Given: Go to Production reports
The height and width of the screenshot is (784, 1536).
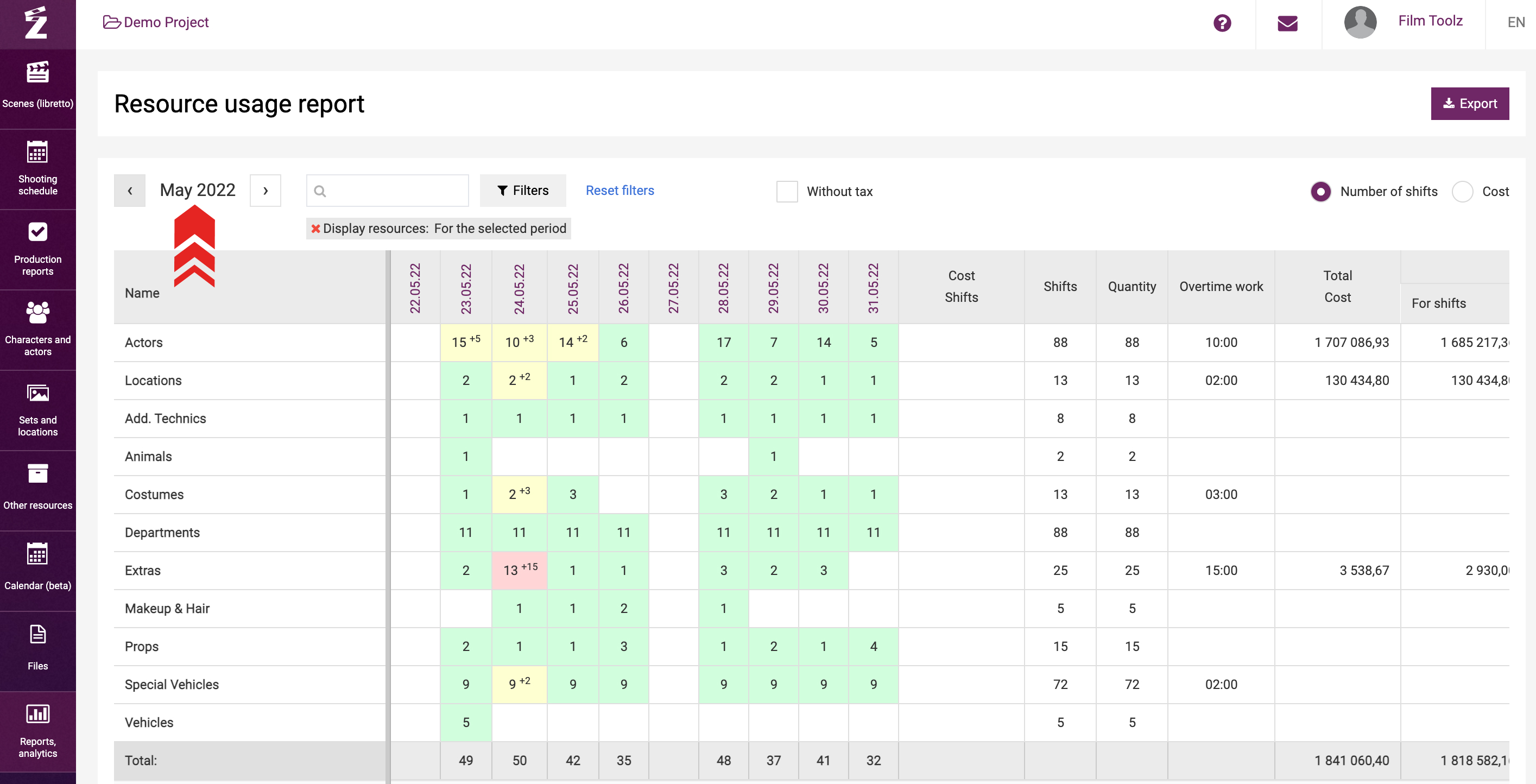Looking at the screenshot, I should pyautogui.click(x=37, y=249).
